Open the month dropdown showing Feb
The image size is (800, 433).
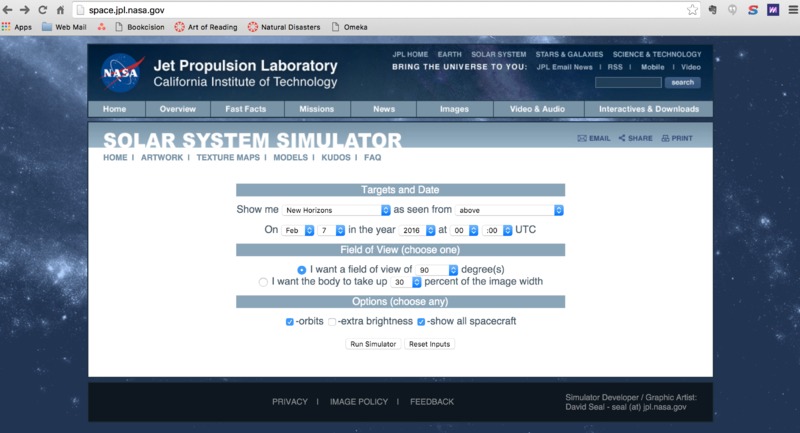297,231
